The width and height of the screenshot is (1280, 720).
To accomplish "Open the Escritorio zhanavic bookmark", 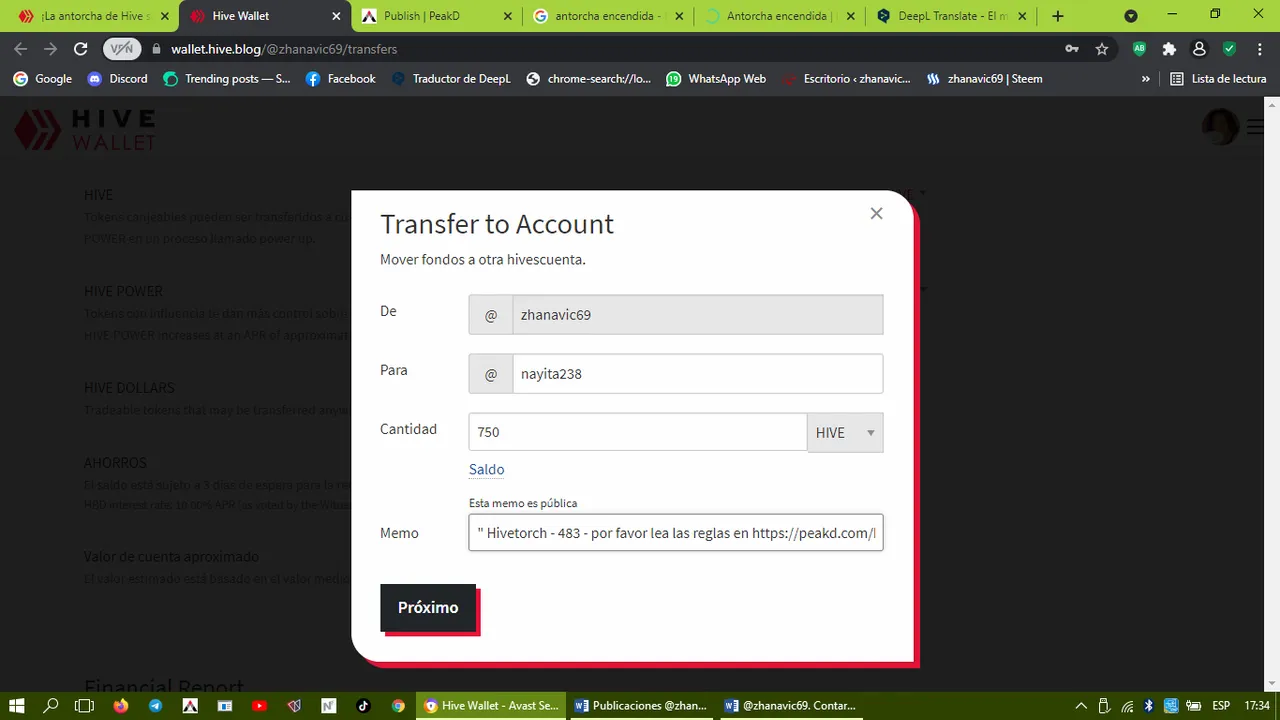I will 846,79.
